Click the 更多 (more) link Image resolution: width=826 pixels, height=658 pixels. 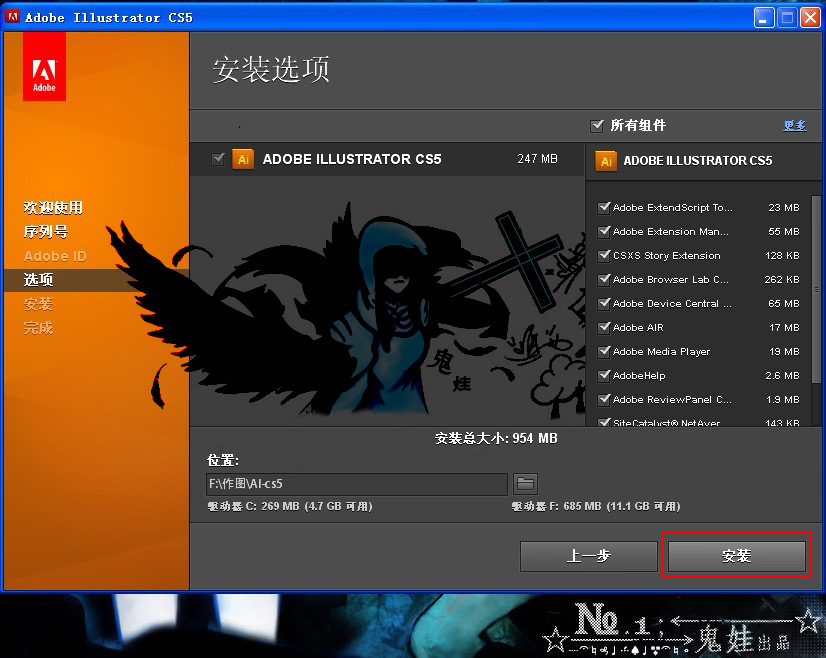(x=794, y=125)
